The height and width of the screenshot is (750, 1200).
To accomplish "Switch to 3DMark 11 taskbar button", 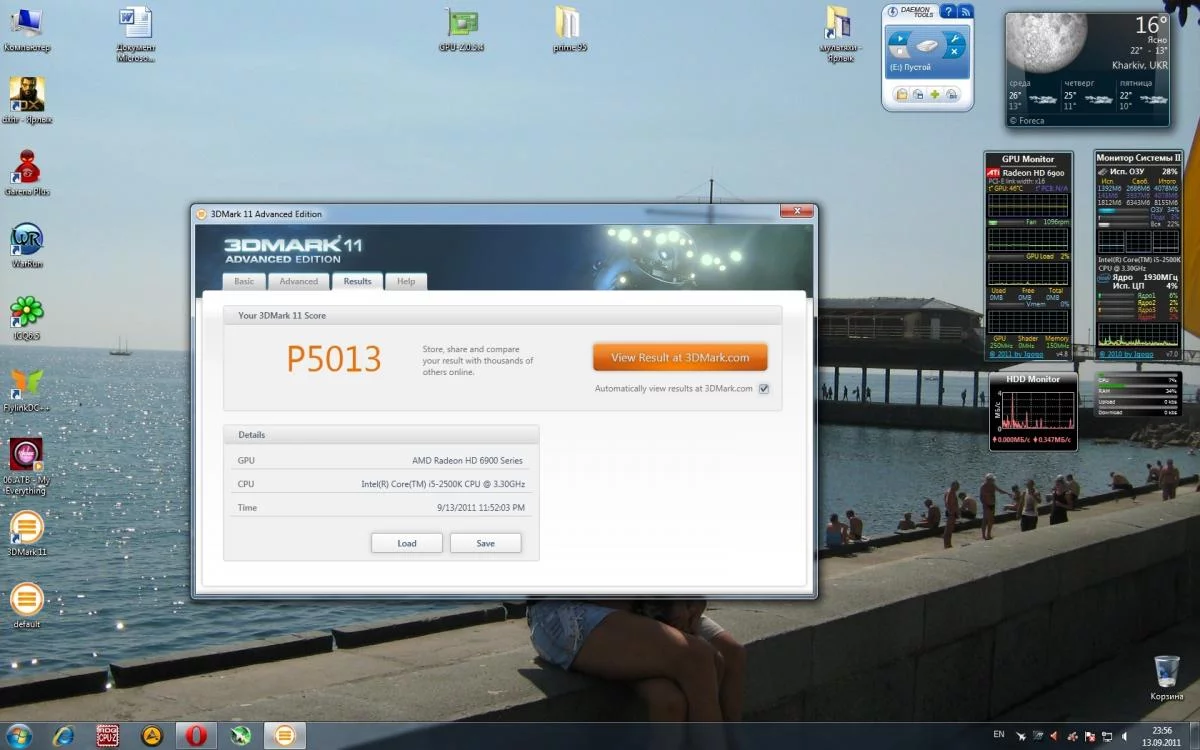I will (285, 736).
